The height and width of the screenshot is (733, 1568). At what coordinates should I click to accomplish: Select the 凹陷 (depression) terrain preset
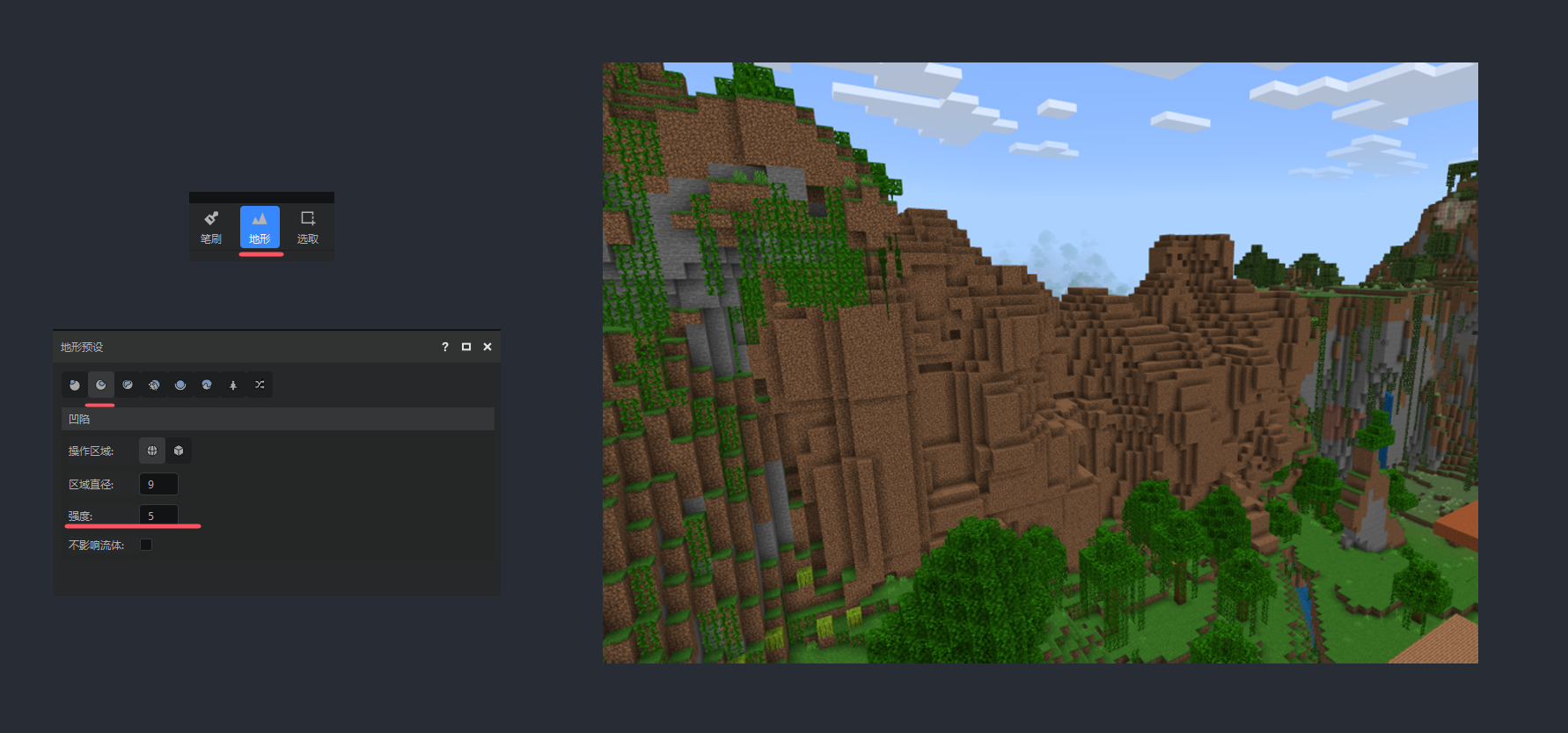[x=101, y=385]
